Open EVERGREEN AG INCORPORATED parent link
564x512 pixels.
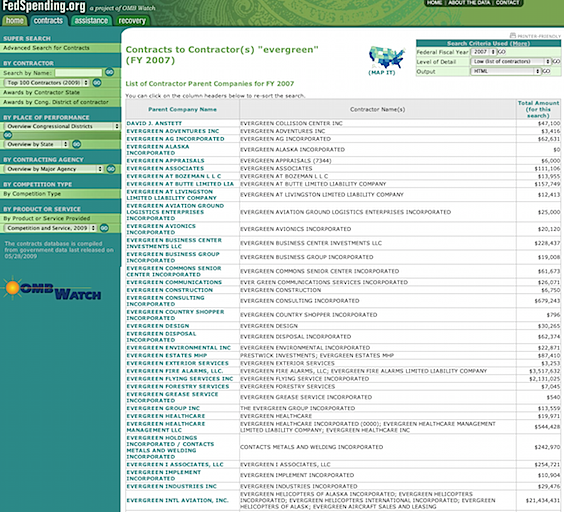(175, 139)
